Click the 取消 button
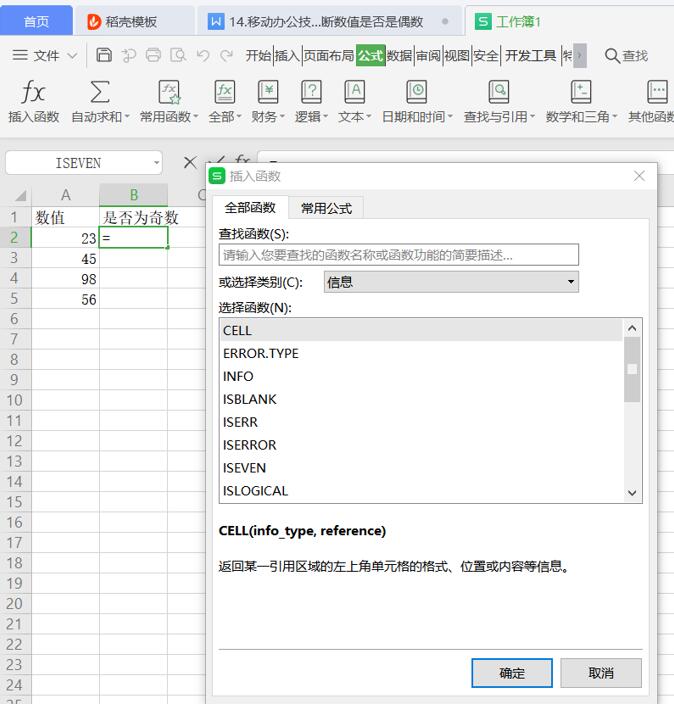 [601, 673]
